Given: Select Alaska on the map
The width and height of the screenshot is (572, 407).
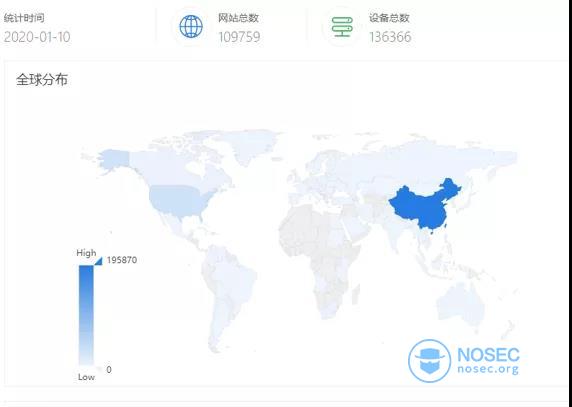Looking at the screenshot, I should 113,159.
